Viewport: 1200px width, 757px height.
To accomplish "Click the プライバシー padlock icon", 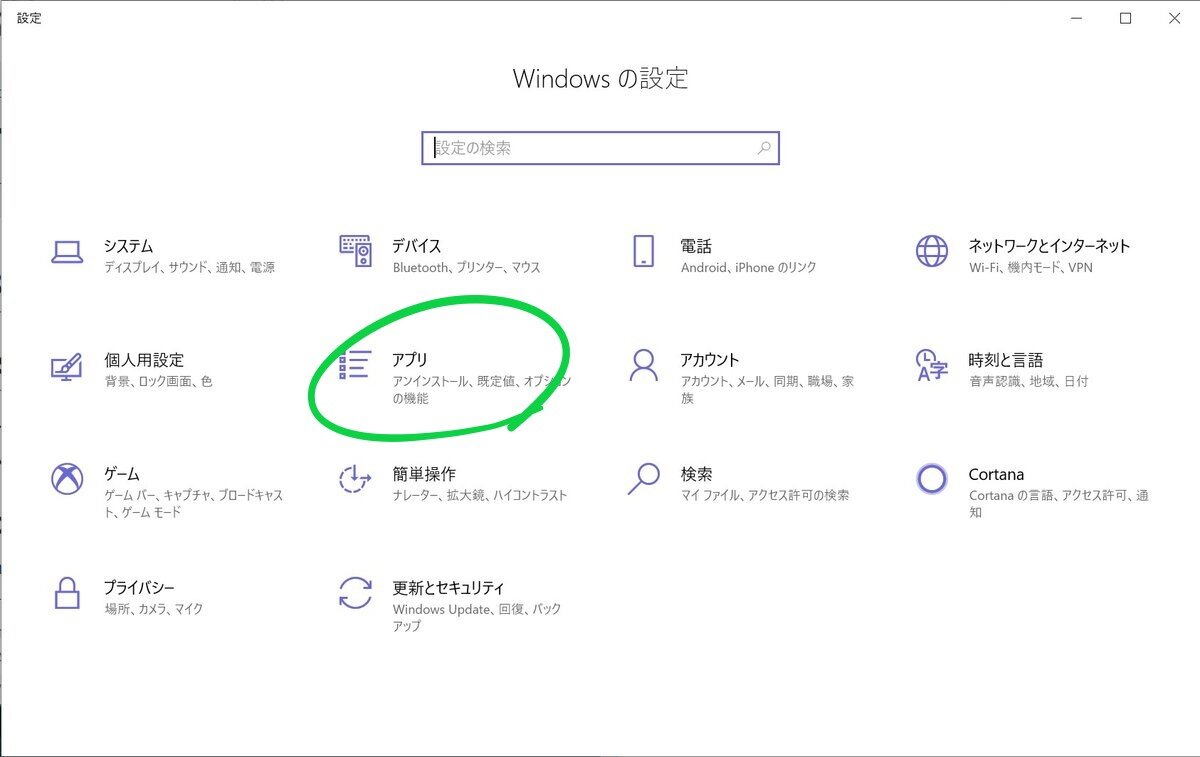I will (67, 594).
